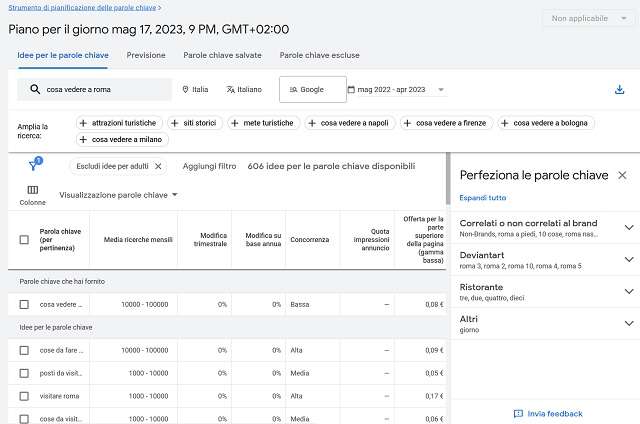Expand the Deviantart refinement section
The height and width of the screenshot is (424, 640).
pyautogui.click(x=628, y=259)
